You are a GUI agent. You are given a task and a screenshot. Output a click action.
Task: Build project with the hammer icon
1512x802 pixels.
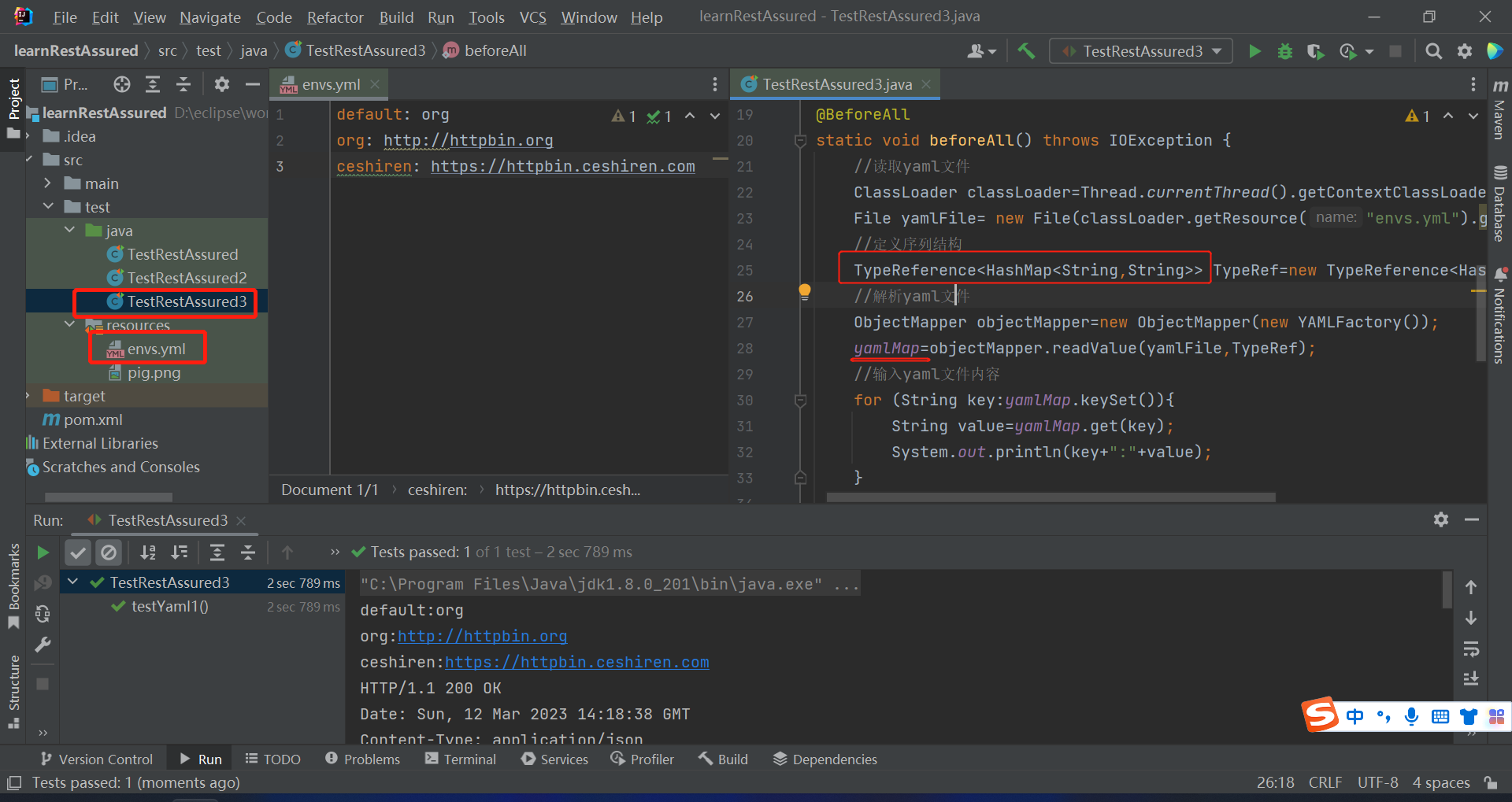pos(1026,51)
